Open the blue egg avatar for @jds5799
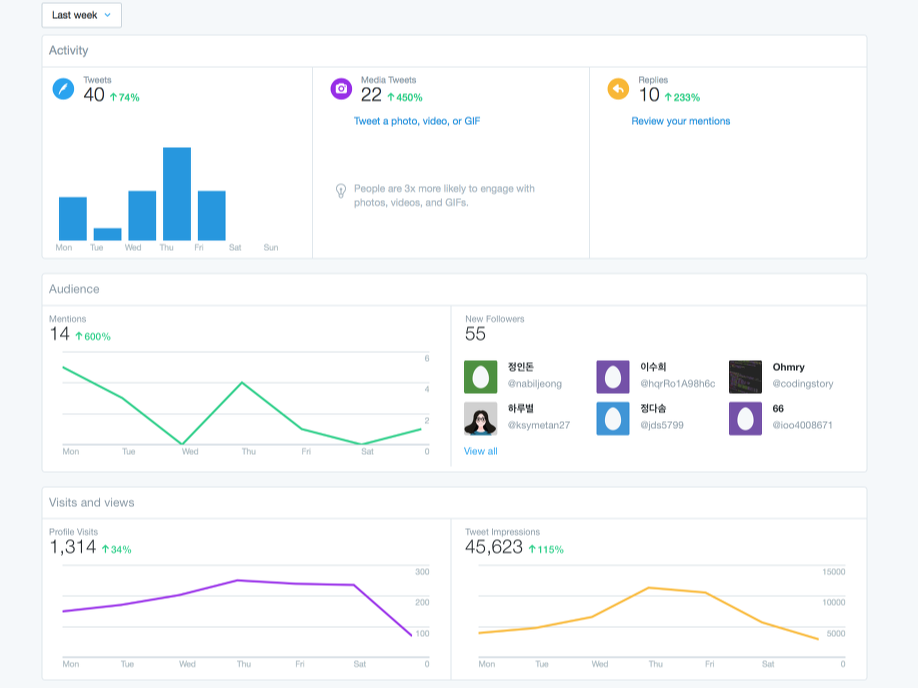Image resolution: width=918 pixels, height=688 pixels. [613, 419]
